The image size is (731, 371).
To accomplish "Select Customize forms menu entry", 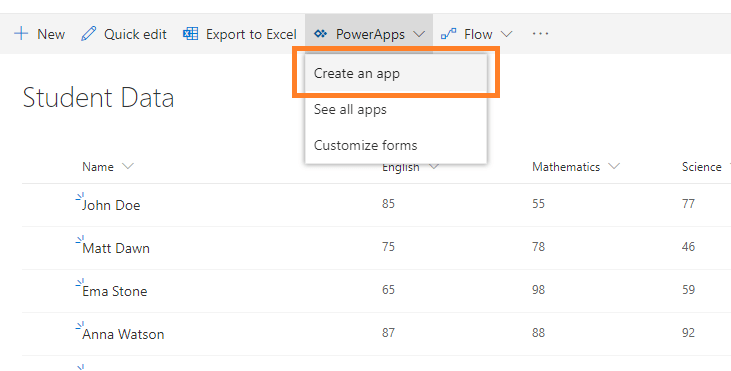I will coord(396,145).
